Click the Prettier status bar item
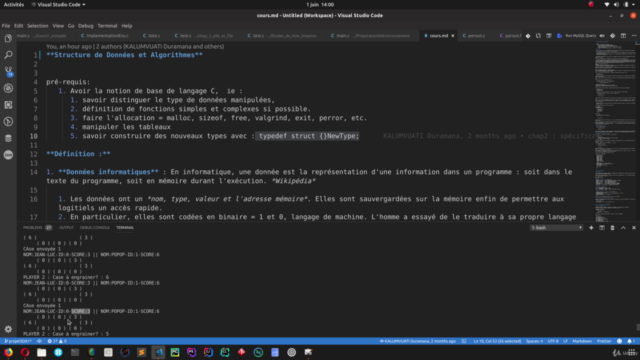Image resolution: width=640 pixels, height=360 pixels. point(604,341)
